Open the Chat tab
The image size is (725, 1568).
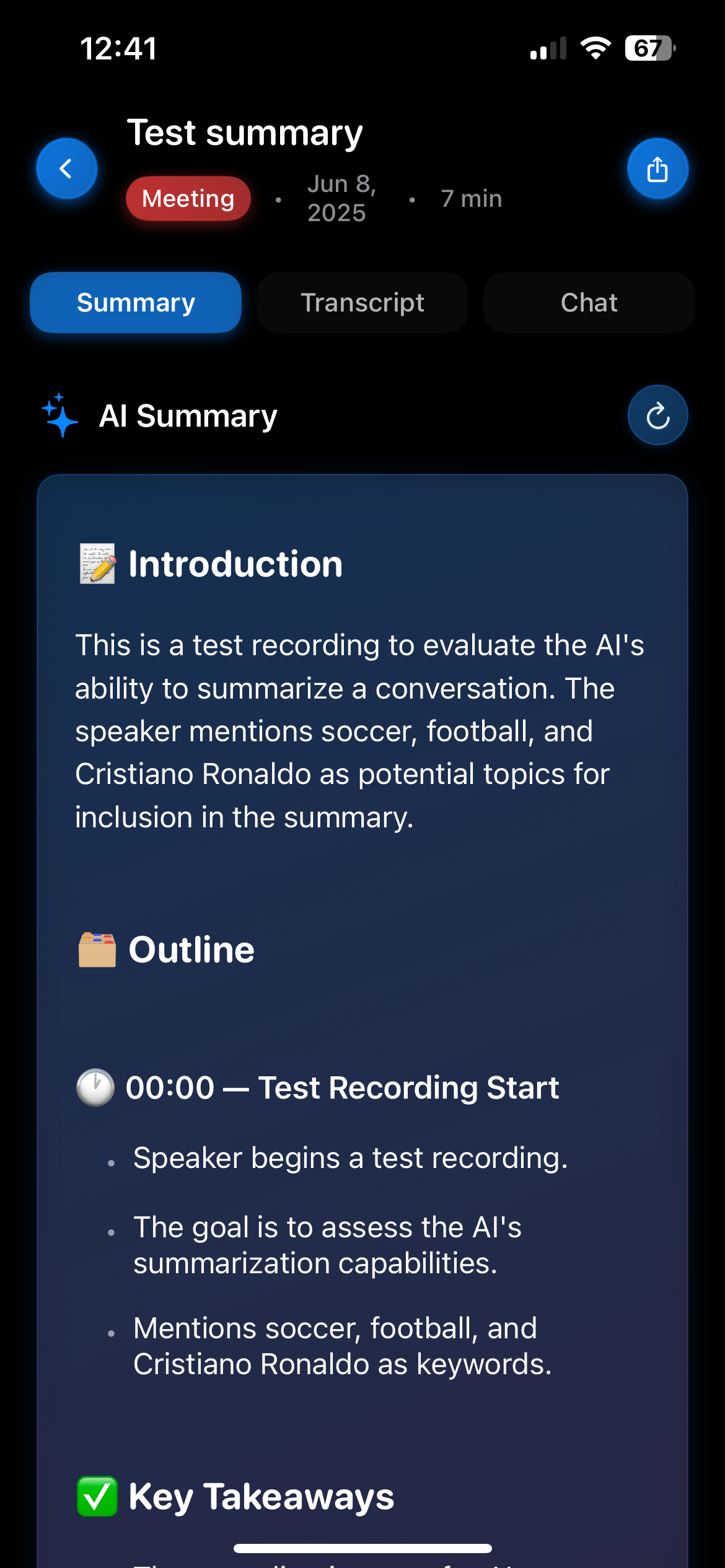pyautogui.click(x=589, y=303)
